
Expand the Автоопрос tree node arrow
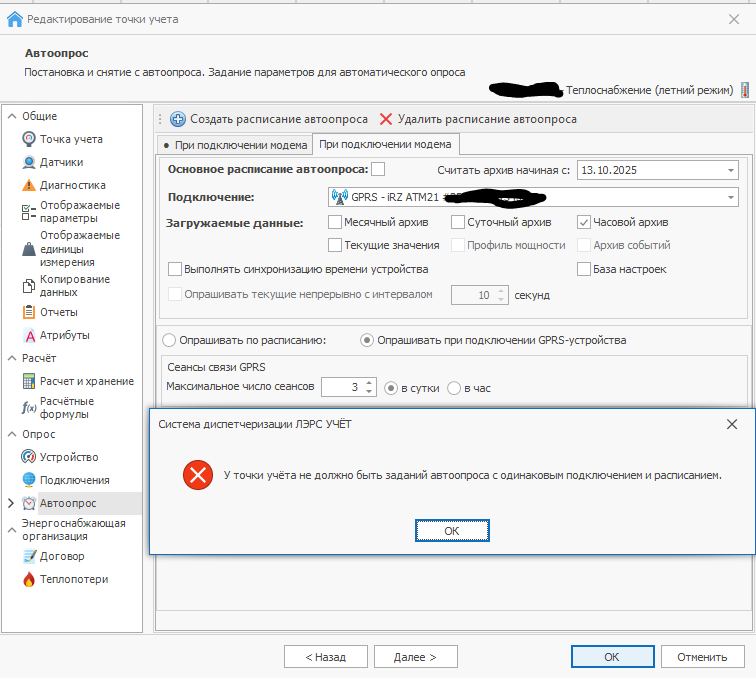(x=11, y=503)
